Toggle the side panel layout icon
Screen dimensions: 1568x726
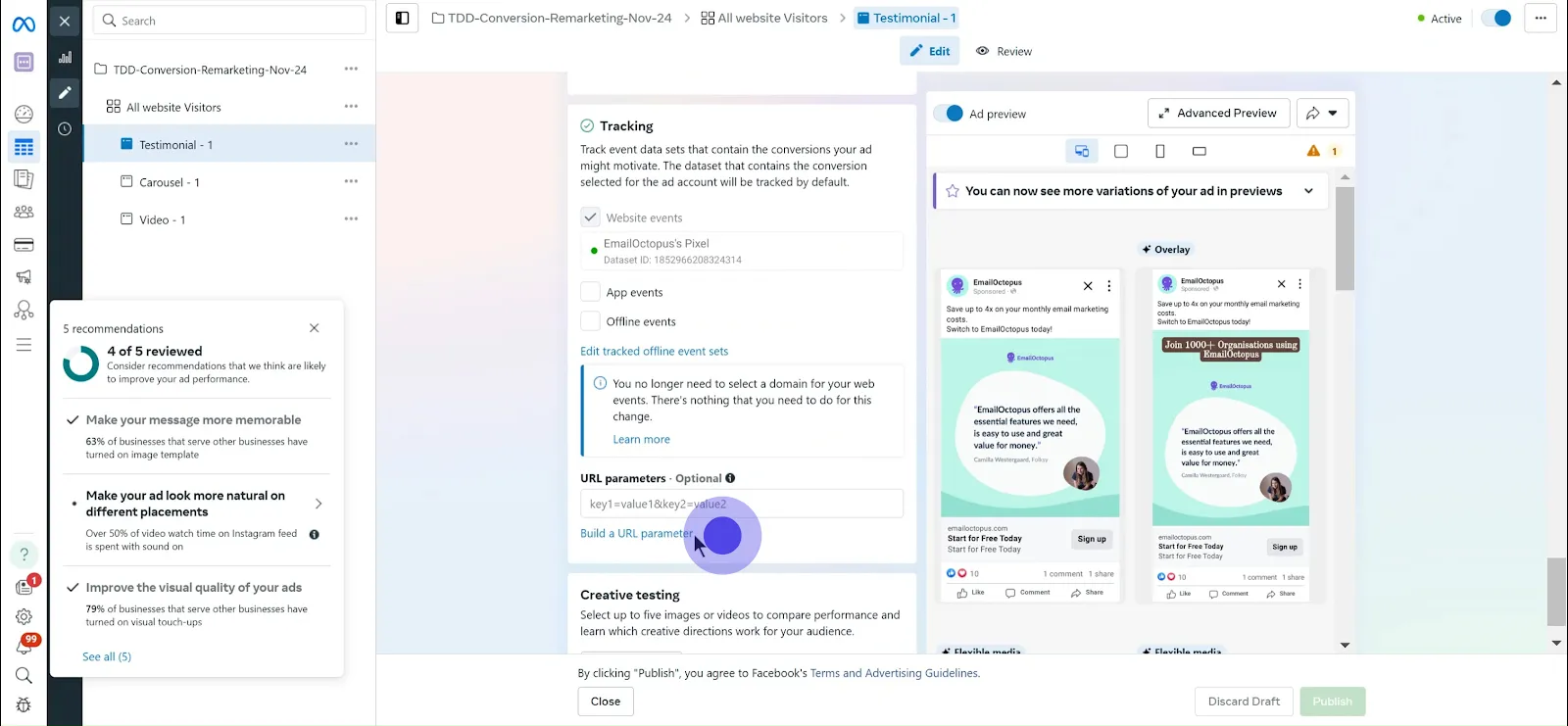click(x=402, y=18)
